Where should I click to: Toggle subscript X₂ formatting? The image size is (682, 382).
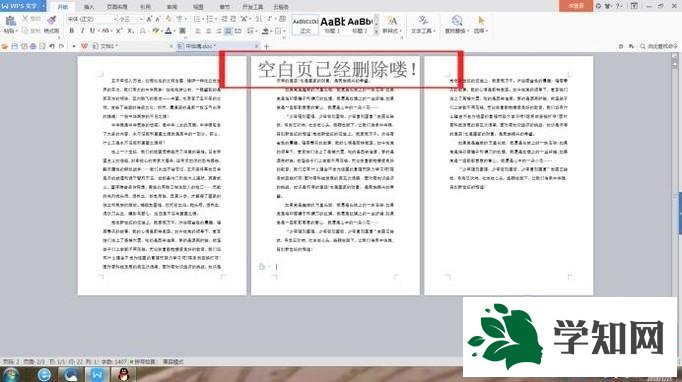[x=130, y=31]
